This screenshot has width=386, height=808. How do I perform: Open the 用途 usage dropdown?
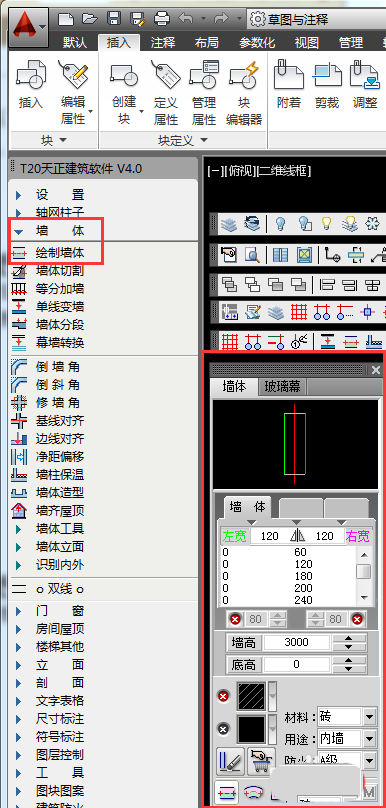[x=370, y=739]
